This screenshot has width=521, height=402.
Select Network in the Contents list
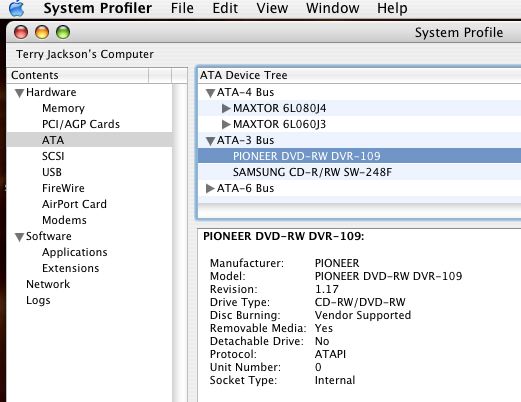(x=48, y=284)
